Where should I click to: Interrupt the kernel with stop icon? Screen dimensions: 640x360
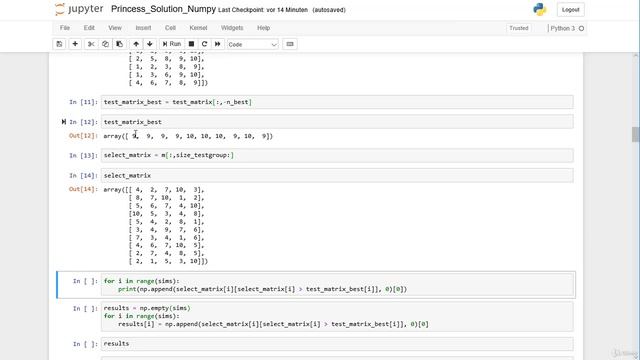pos(191,44)
